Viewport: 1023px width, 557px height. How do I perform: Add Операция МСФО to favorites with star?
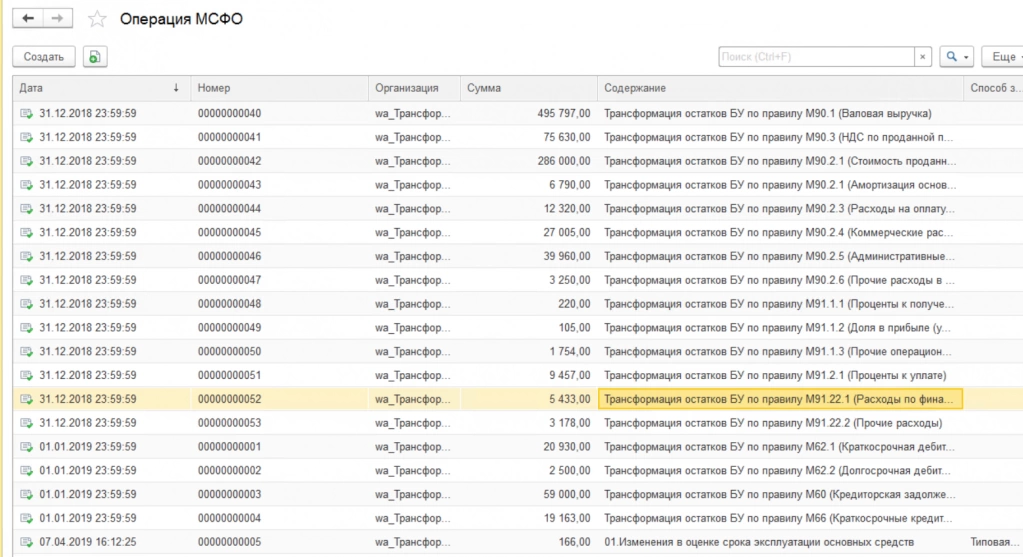tap(97, 20)
